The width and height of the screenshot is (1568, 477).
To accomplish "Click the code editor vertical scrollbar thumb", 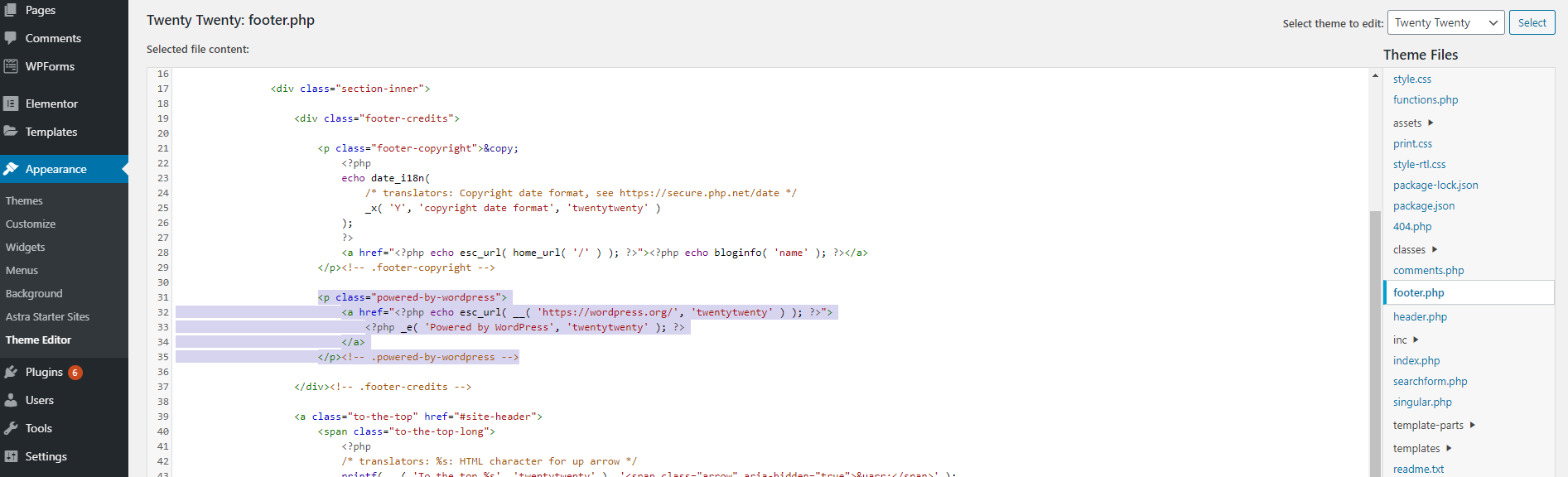I will 1375,344.
